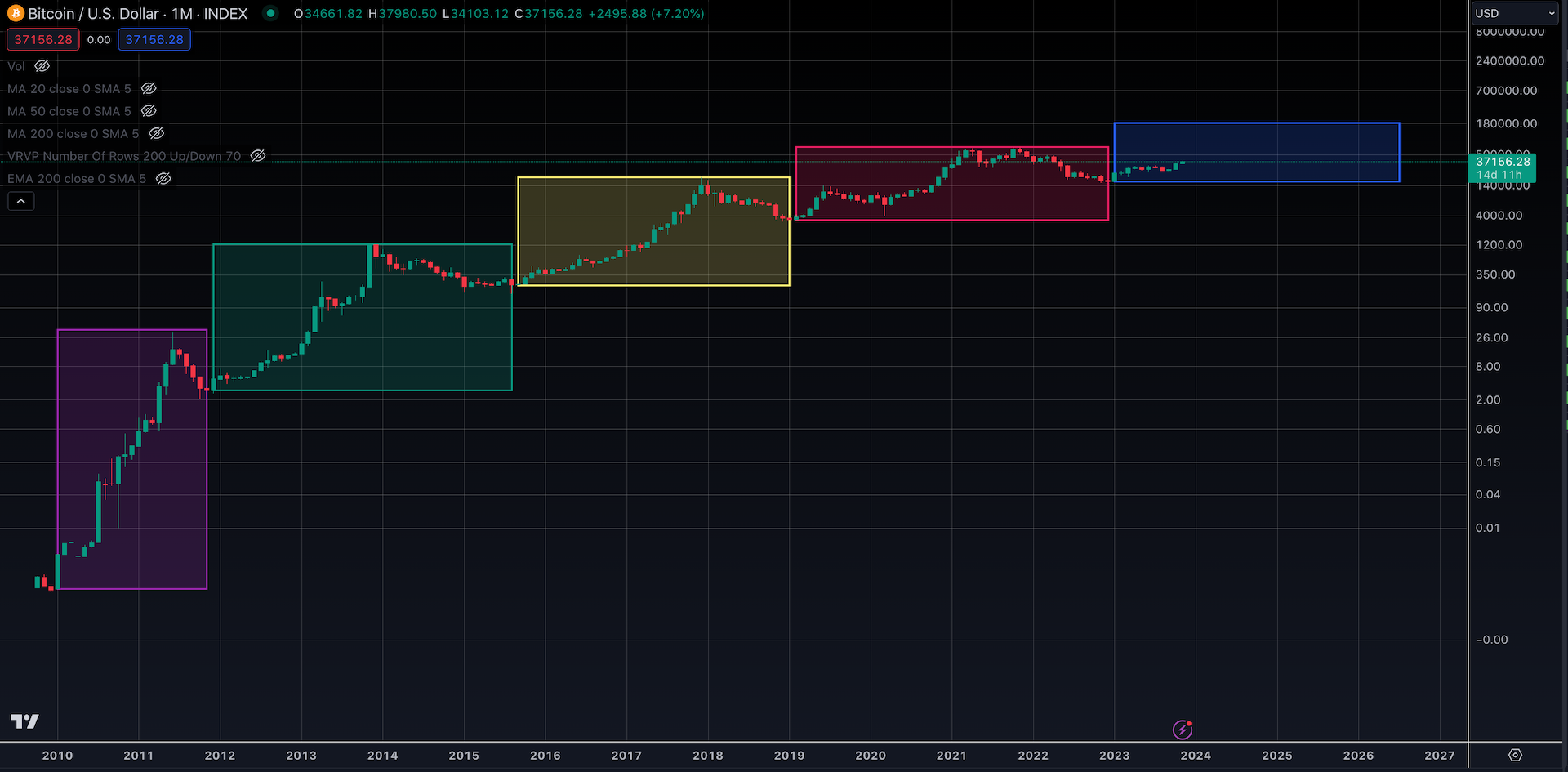Click the Bitcoin / U.S. Dollar symbol title
The height and width of the screenshot is (772, 1568).
94,13
